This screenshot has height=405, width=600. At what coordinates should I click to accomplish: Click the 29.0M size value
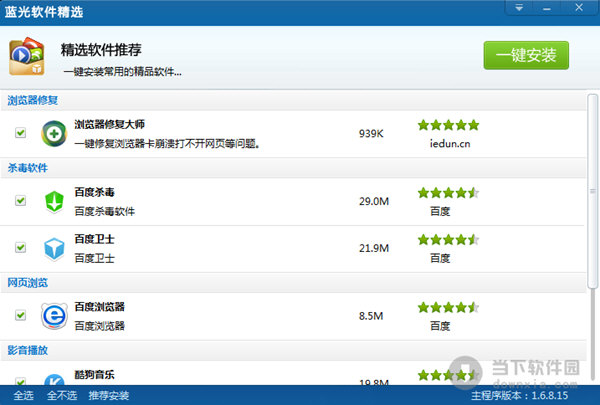[374, 201]
